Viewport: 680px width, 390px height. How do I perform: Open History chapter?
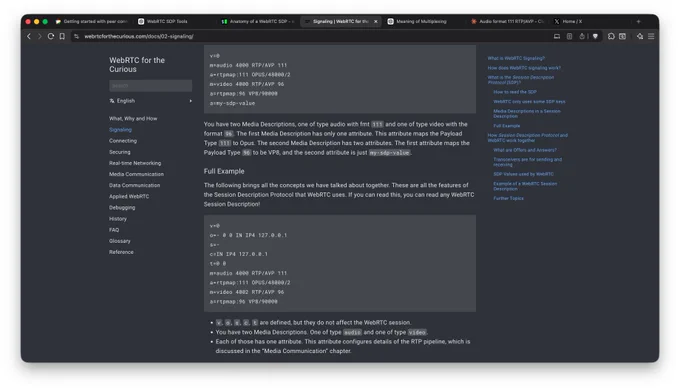[118, 219]
